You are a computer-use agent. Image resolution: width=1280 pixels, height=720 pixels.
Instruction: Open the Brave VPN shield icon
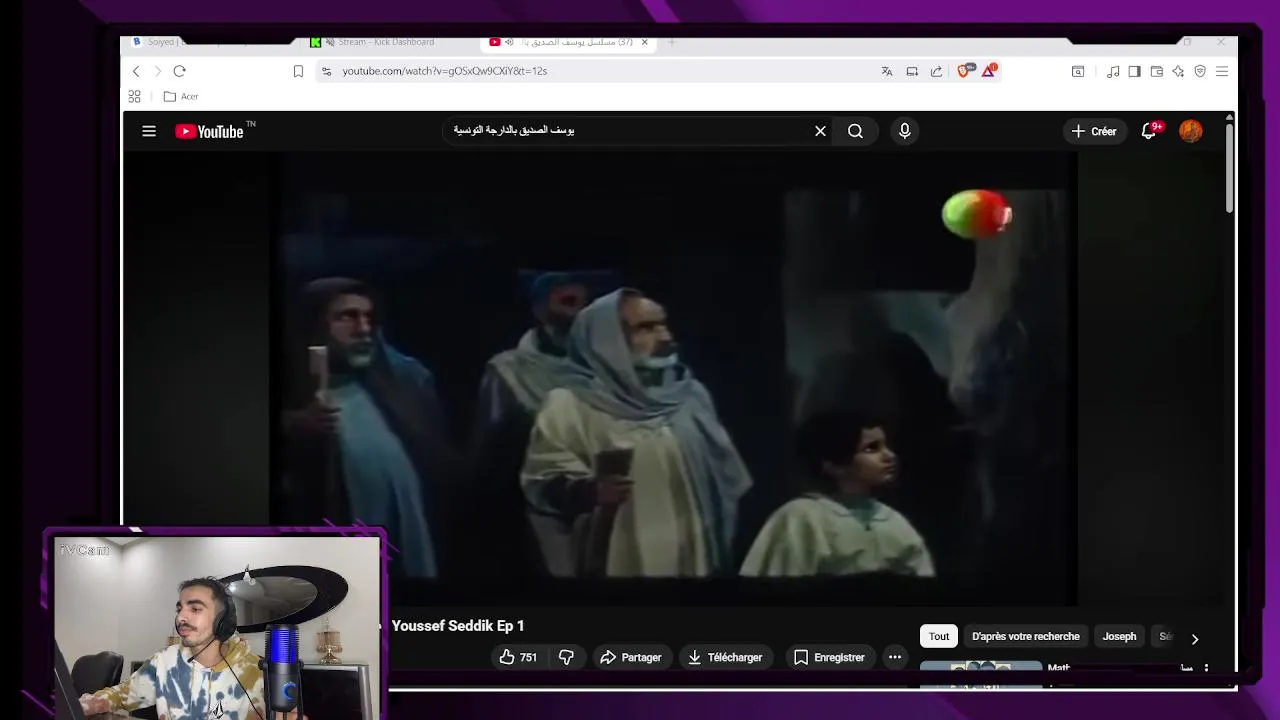click(x=1200, y=71)
